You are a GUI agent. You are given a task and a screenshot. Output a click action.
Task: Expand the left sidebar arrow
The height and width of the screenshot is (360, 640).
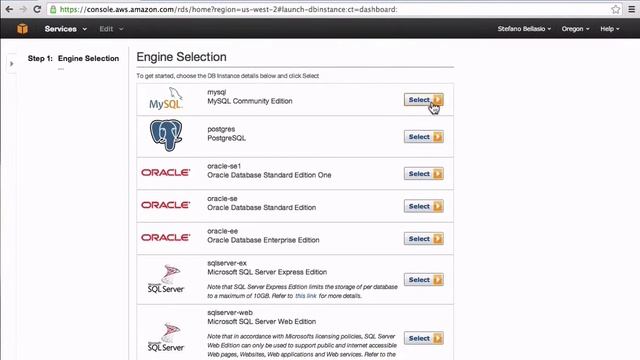point(11,64)
